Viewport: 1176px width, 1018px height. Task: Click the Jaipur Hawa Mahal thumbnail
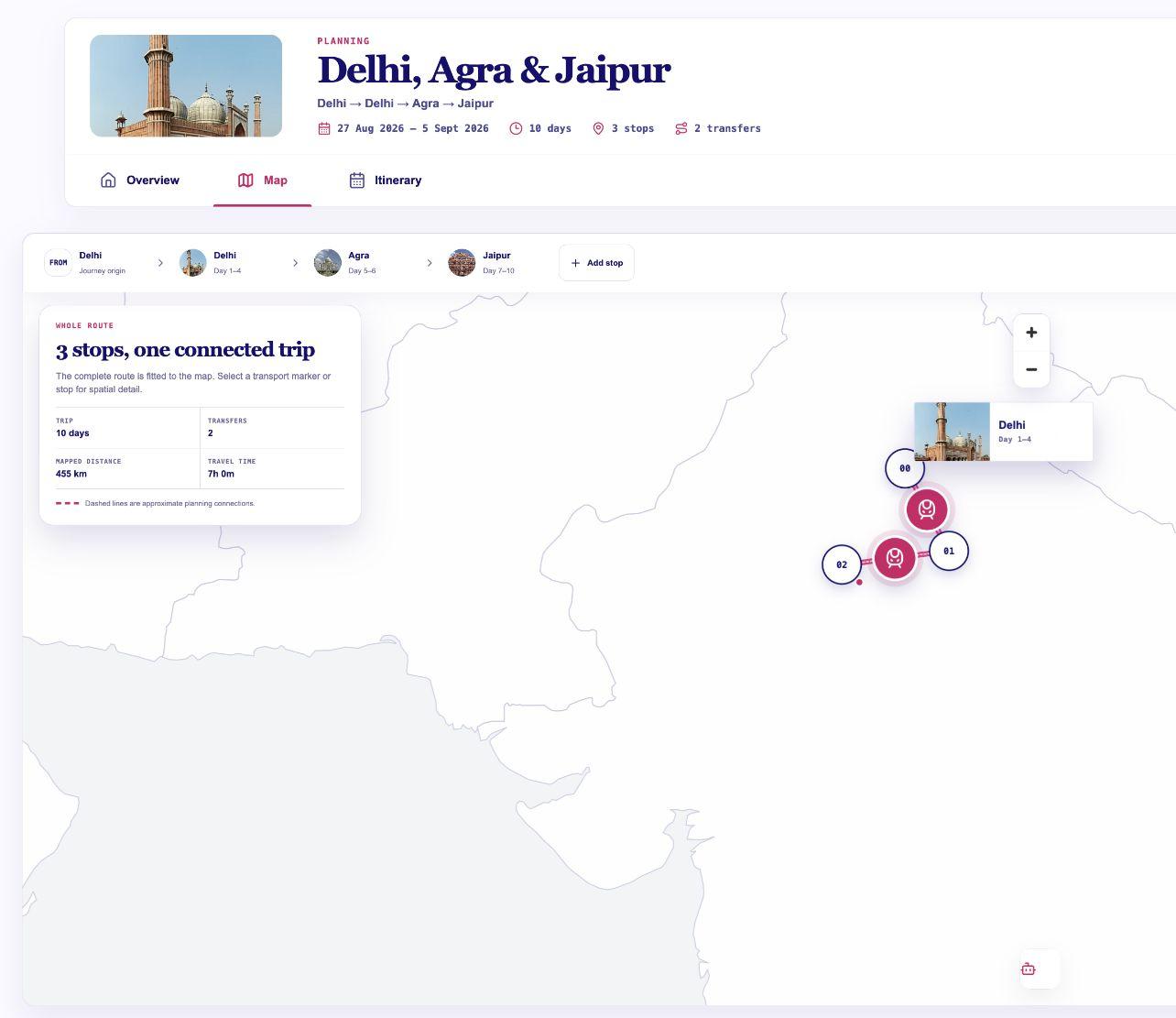coord(462,263)
